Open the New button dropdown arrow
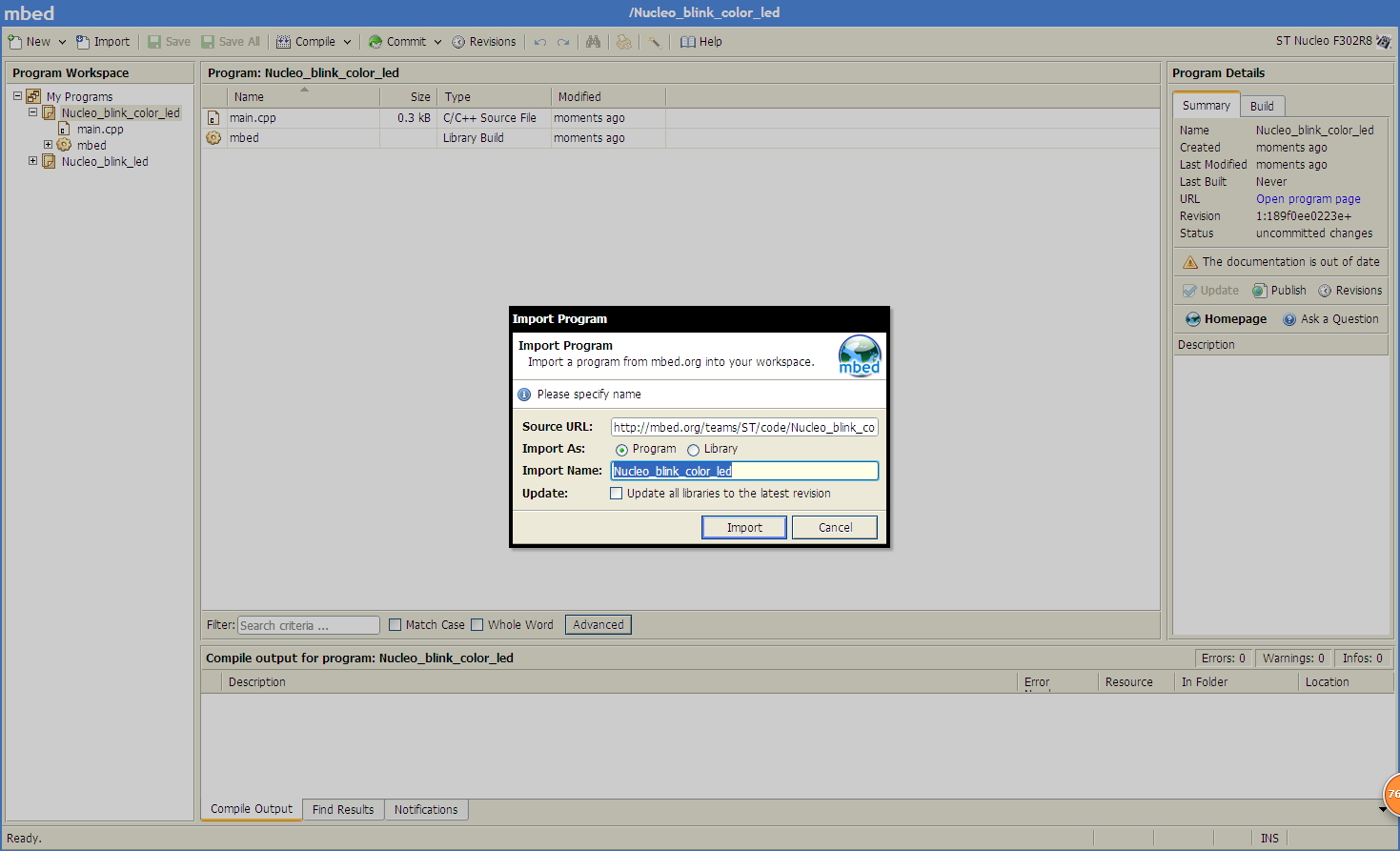This screenshot has height=851, width=1400. (x=62, y=42)
